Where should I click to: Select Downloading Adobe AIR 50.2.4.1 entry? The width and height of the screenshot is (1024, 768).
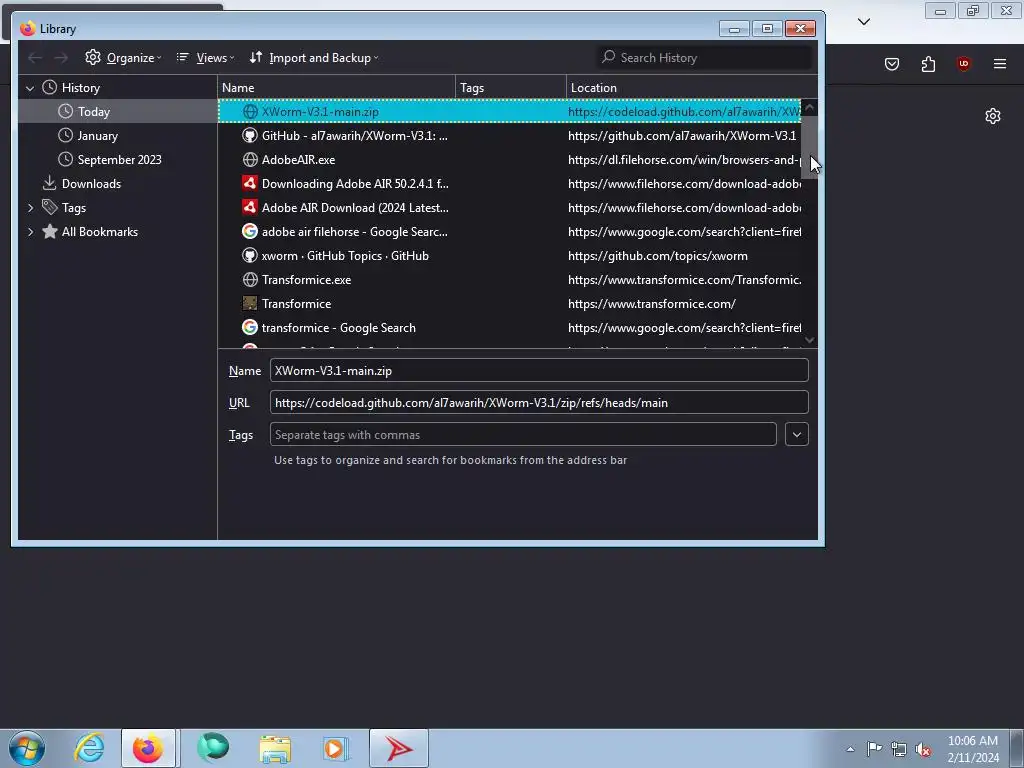point(509,184)
